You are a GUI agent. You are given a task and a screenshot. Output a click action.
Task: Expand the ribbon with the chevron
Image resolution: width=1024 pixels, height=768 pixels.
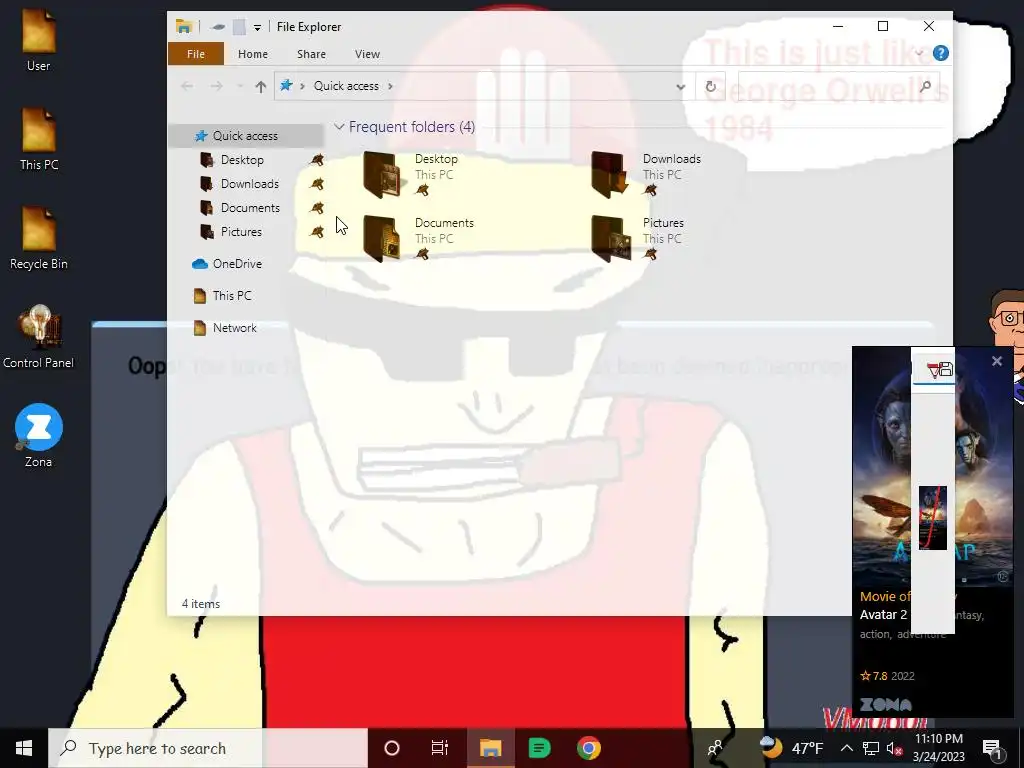click(919, 54)
